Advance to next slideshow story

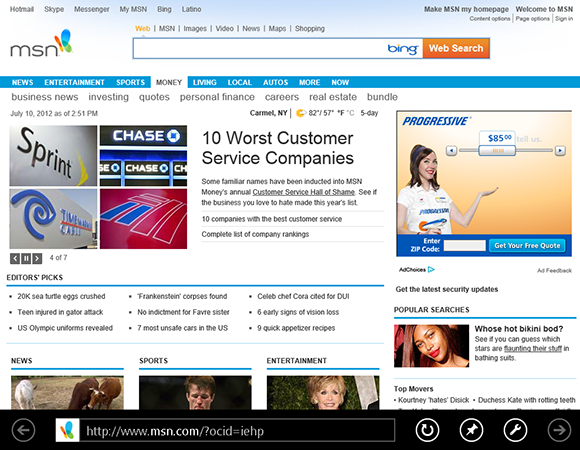pos(37,258)
